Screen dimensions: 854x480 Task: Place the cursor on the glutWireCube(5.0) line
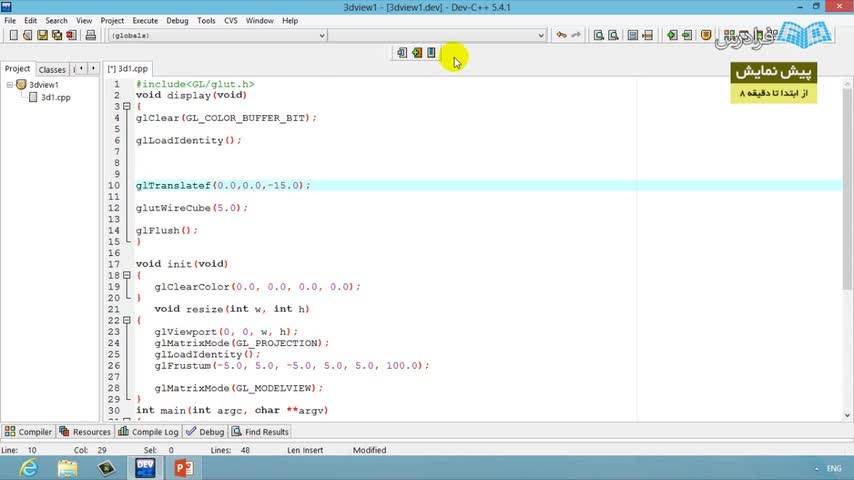(192, 208)
